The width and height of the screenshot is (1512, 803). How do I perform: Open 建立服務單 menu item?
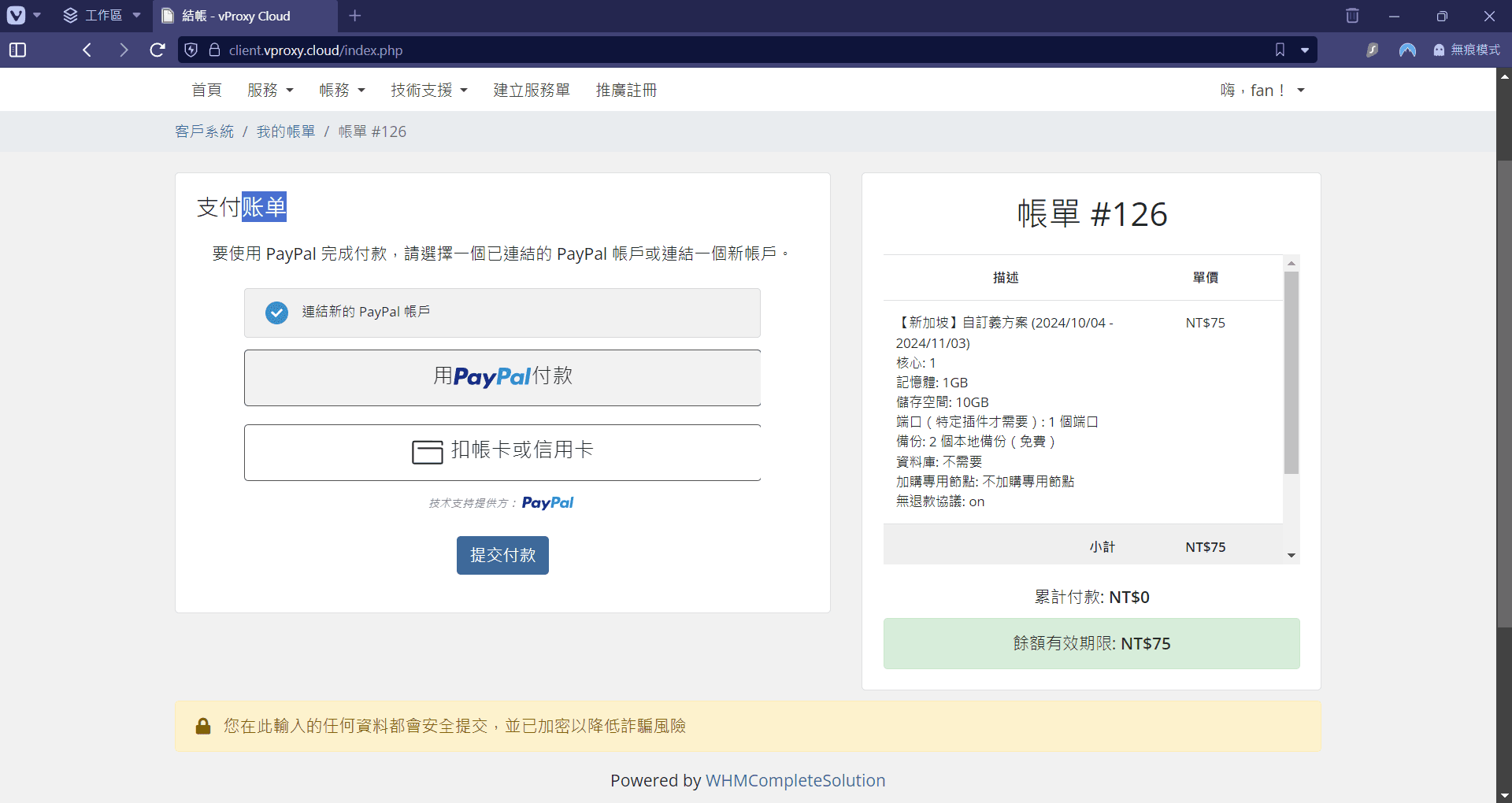click(x=532, y=91)
